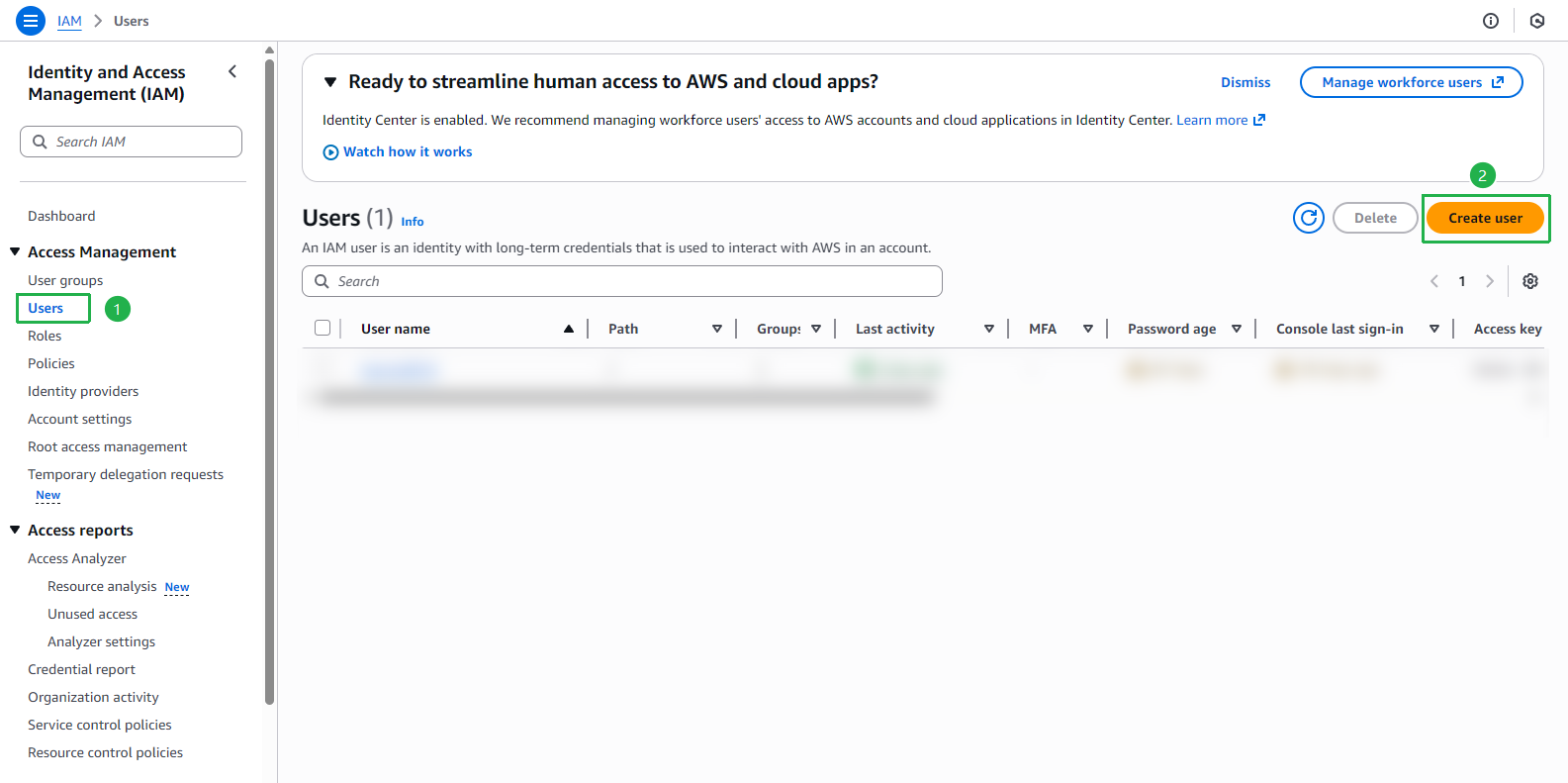This screenshot has height=783, width=1568.
Task: Open Organization activity page
Action: coord(93,697)
